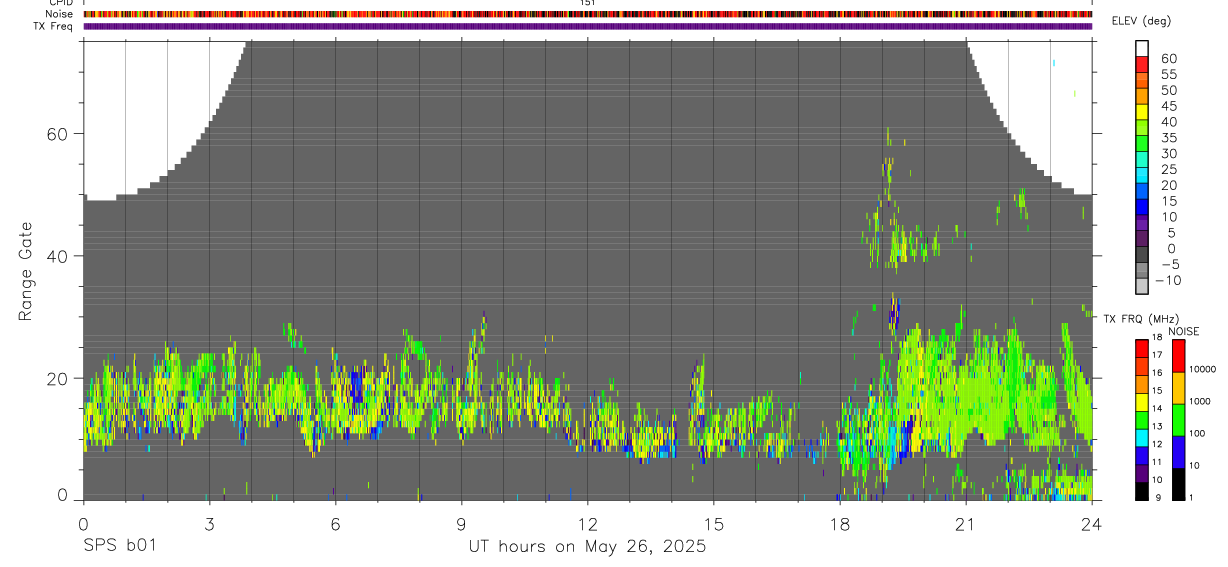Click the Noise color strip above the plot
The width and height of the screenshot is (1228, 567).
[588, 14]
